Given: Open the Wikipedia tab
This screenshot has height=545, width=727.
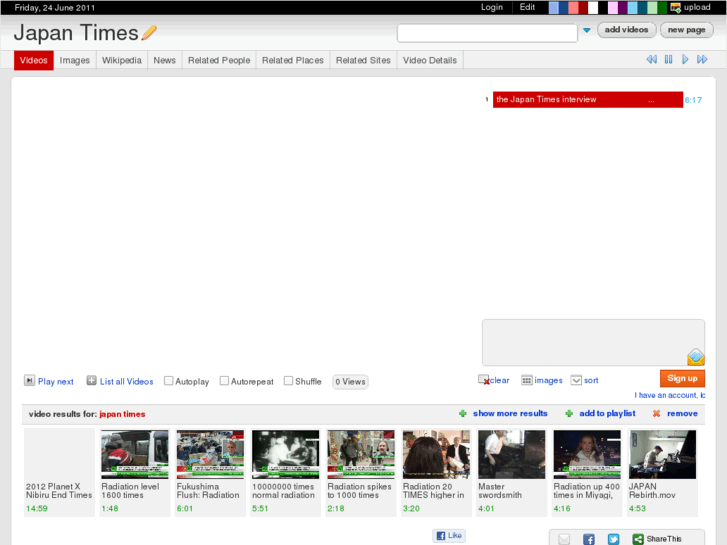Looking at the screenshot, I should (121, 60).
